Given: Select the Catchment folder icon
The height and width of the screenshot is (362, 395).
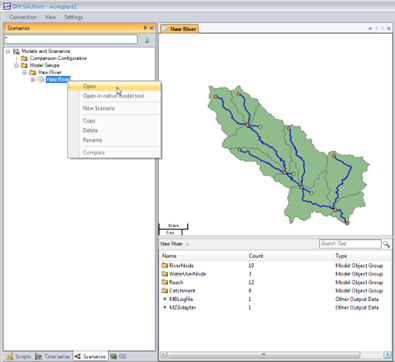Looking at the screenshot, I should (164, 291).
